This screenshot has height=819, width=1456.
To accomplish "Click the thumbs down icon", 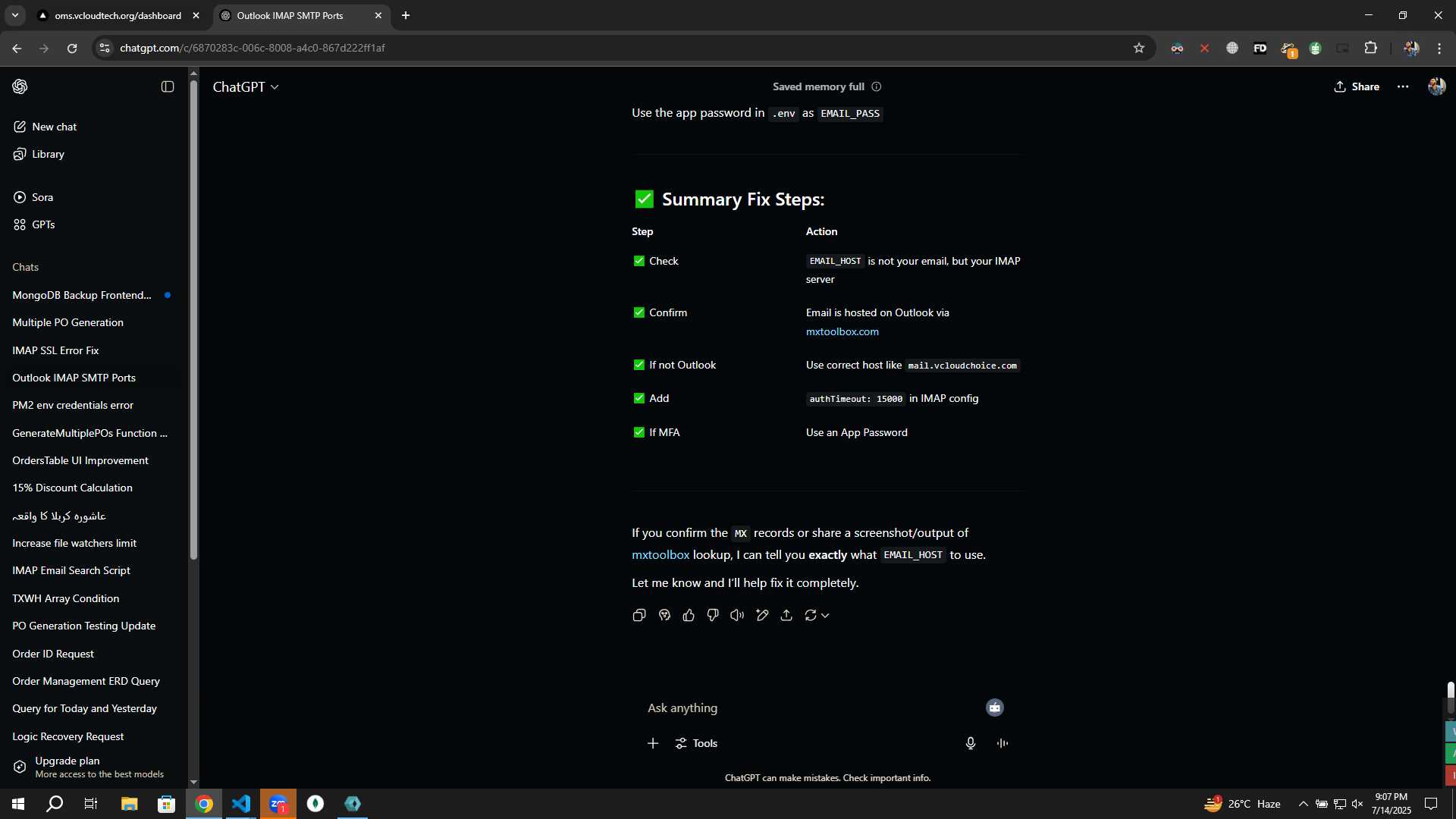I will [713, 615].
